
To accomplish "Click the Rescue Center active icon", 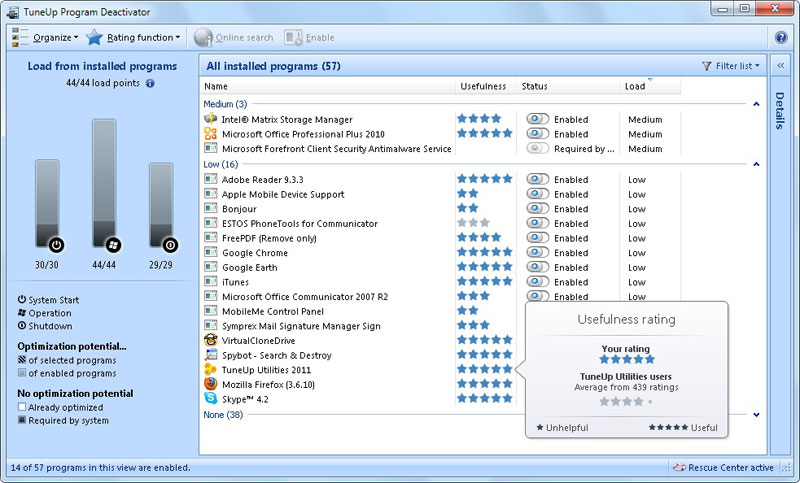I will (679, 467).
